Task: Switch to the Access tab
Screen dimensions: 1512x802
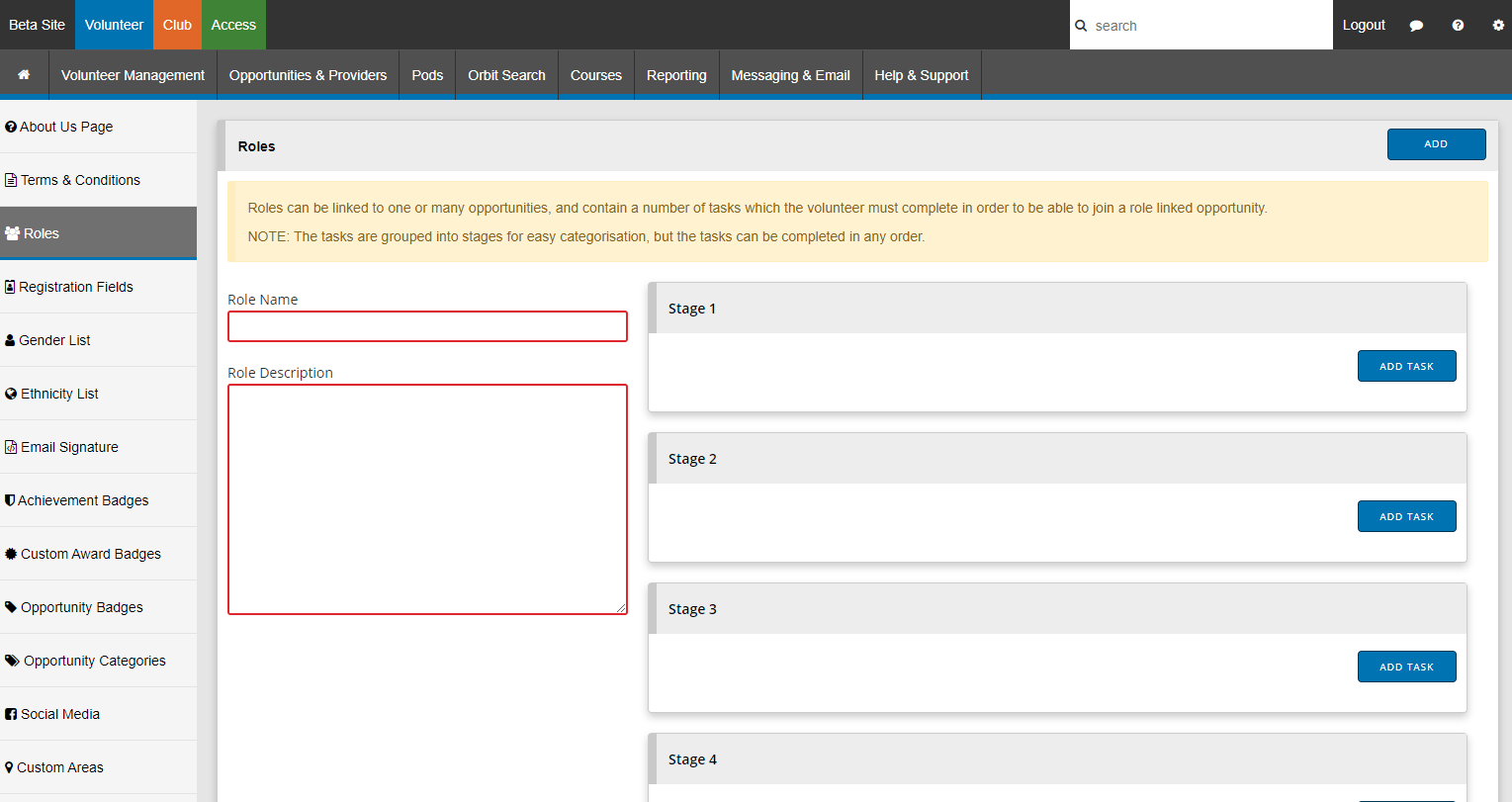Action: tap(233, 25)
